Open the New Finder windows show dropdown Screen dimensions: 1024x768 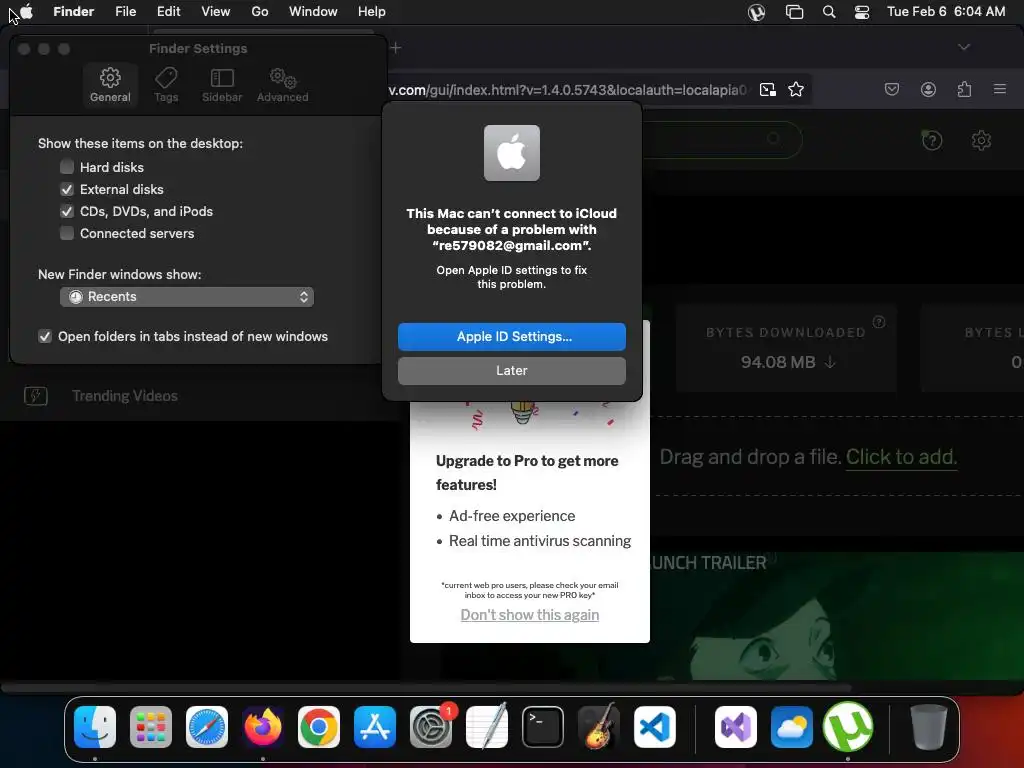187,296
